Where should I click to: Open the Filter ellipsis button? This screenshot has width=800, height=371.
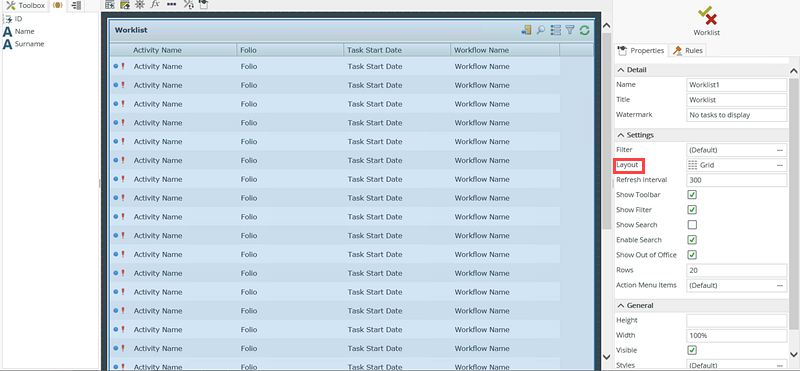click(780, 150)
